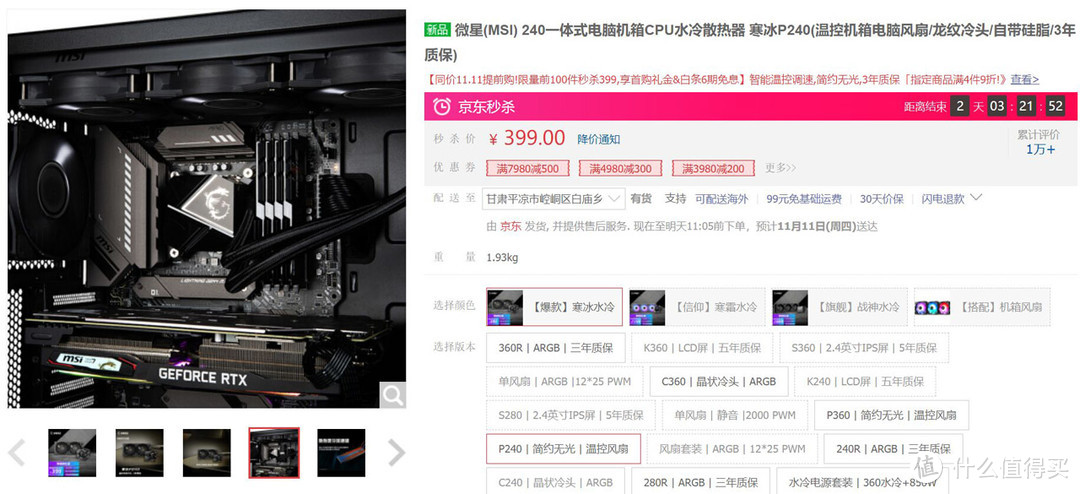Select version 280R | ARGB | 三年质保
The height and width of the screenshot is (494, 1080).
(x=700, y=482)
